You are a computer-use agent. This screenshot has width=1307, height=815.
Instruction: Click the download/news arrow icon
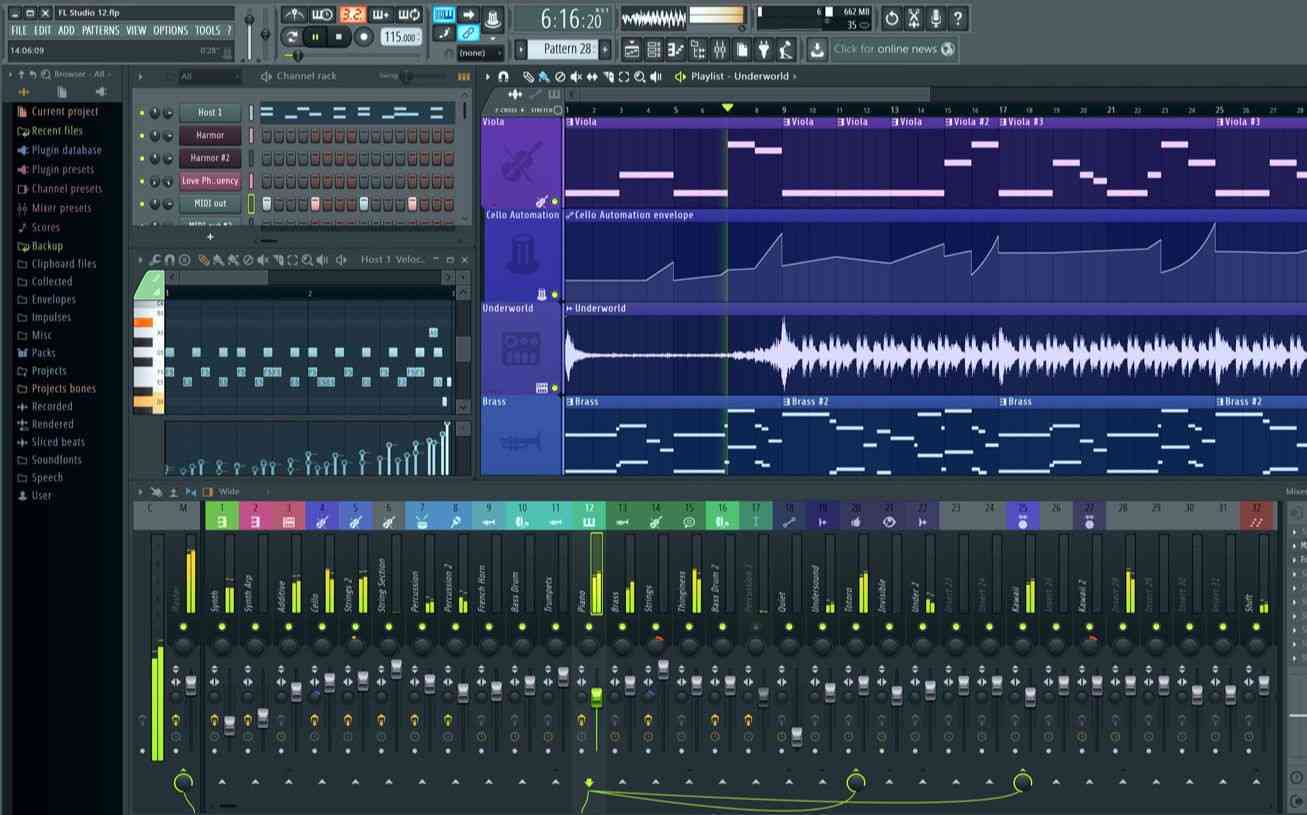coord(817,49)
